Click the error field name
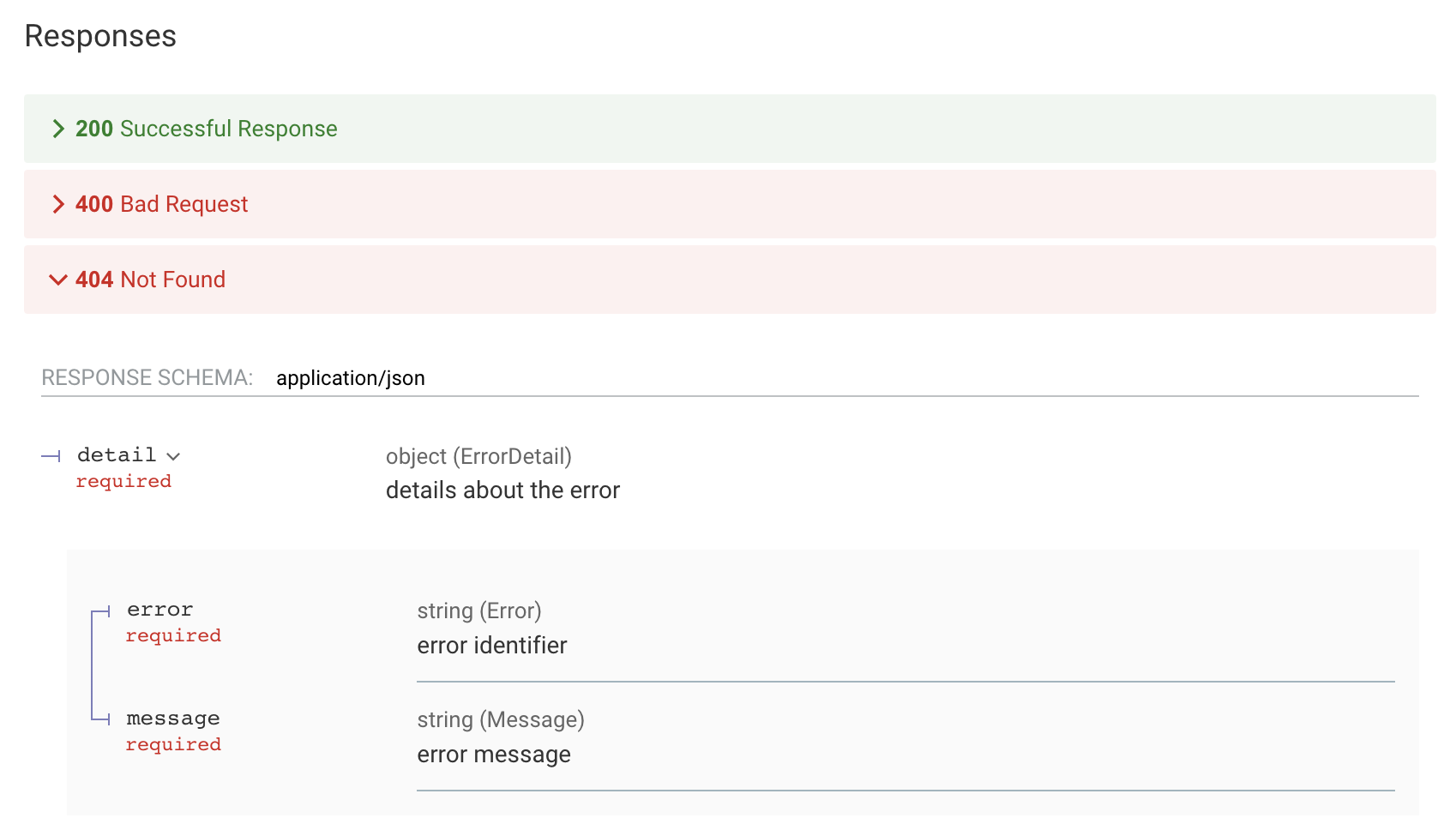 click(160, 609)
